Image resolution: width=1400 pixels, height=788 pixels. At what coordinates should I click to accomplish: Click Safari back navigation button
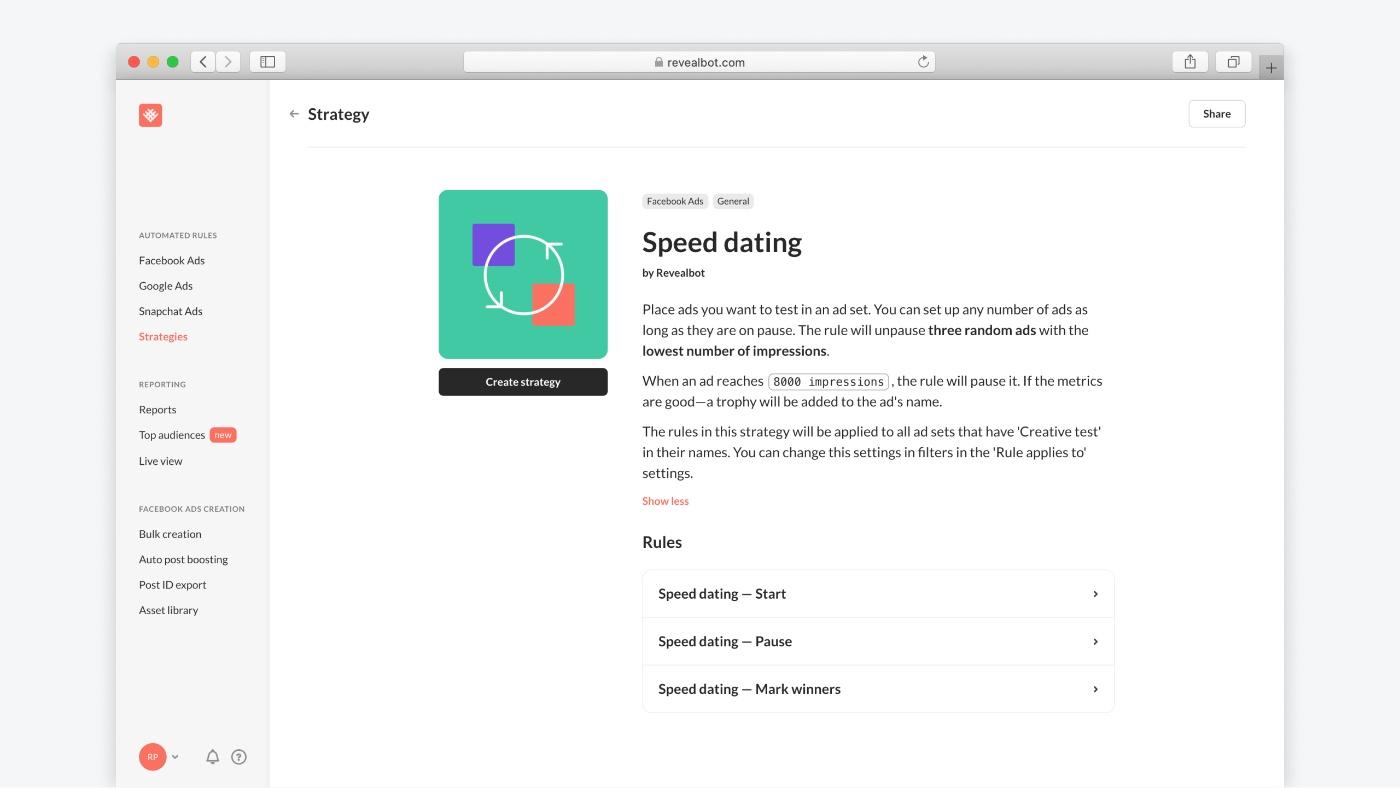coord(203,62)
